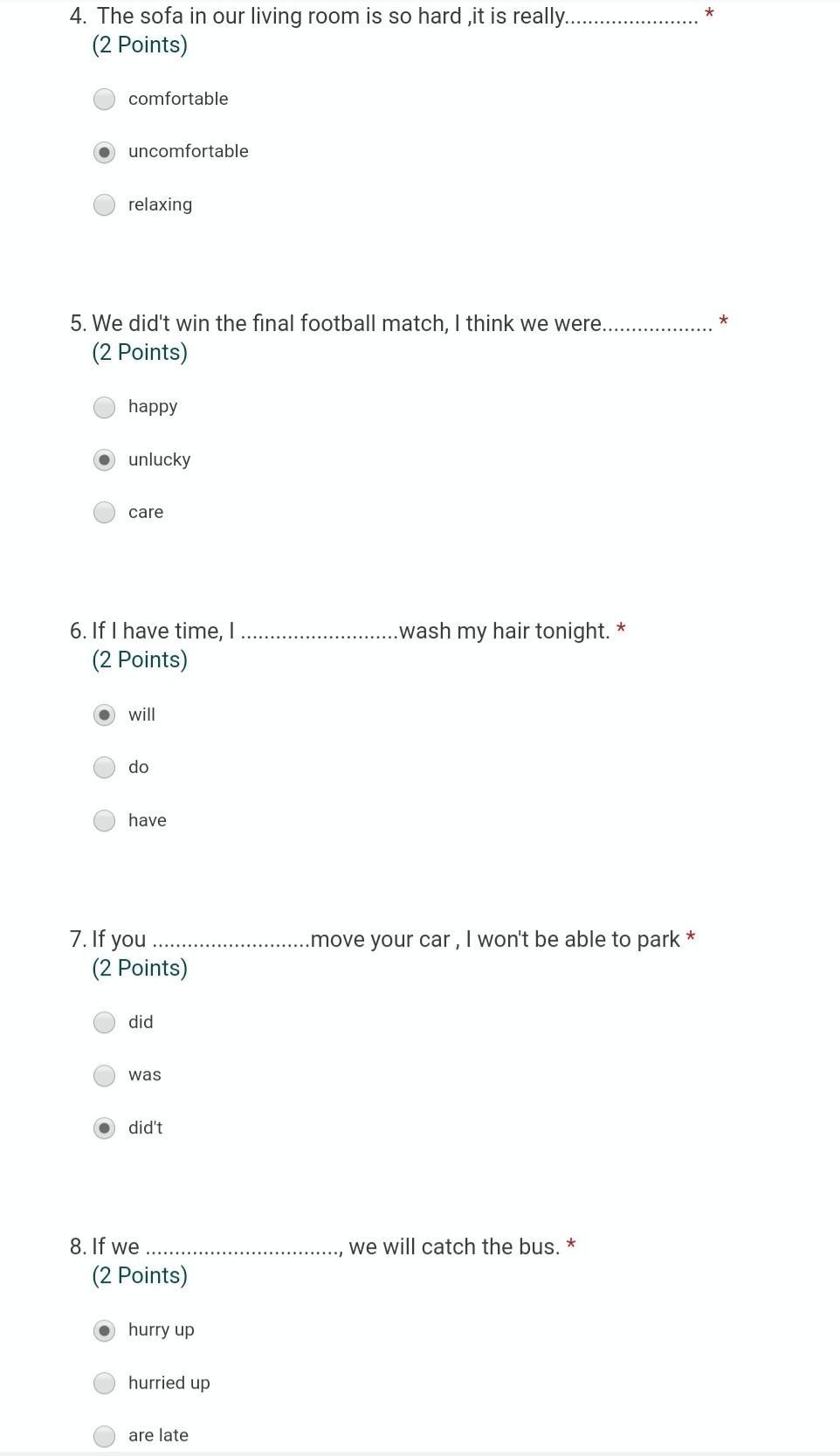Select 'hurried up' in question 8
840x1456 pixels.
pos(105,1383)
